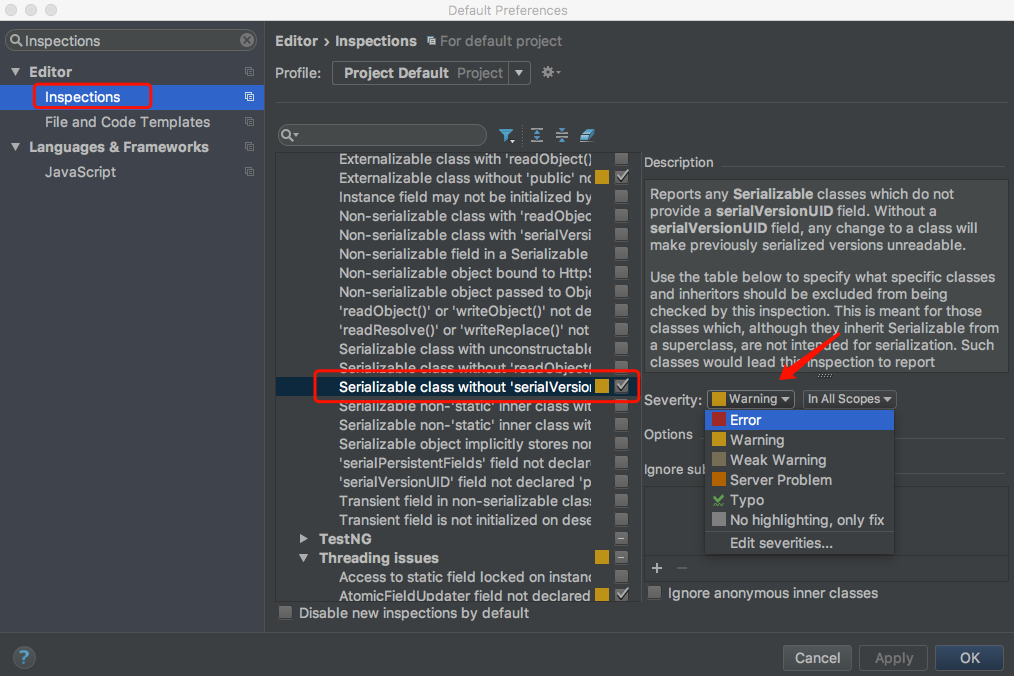Viewport: 1014px width, 676px height.
Task: Collapse the 'Threading issues' group
Action: 305,558
